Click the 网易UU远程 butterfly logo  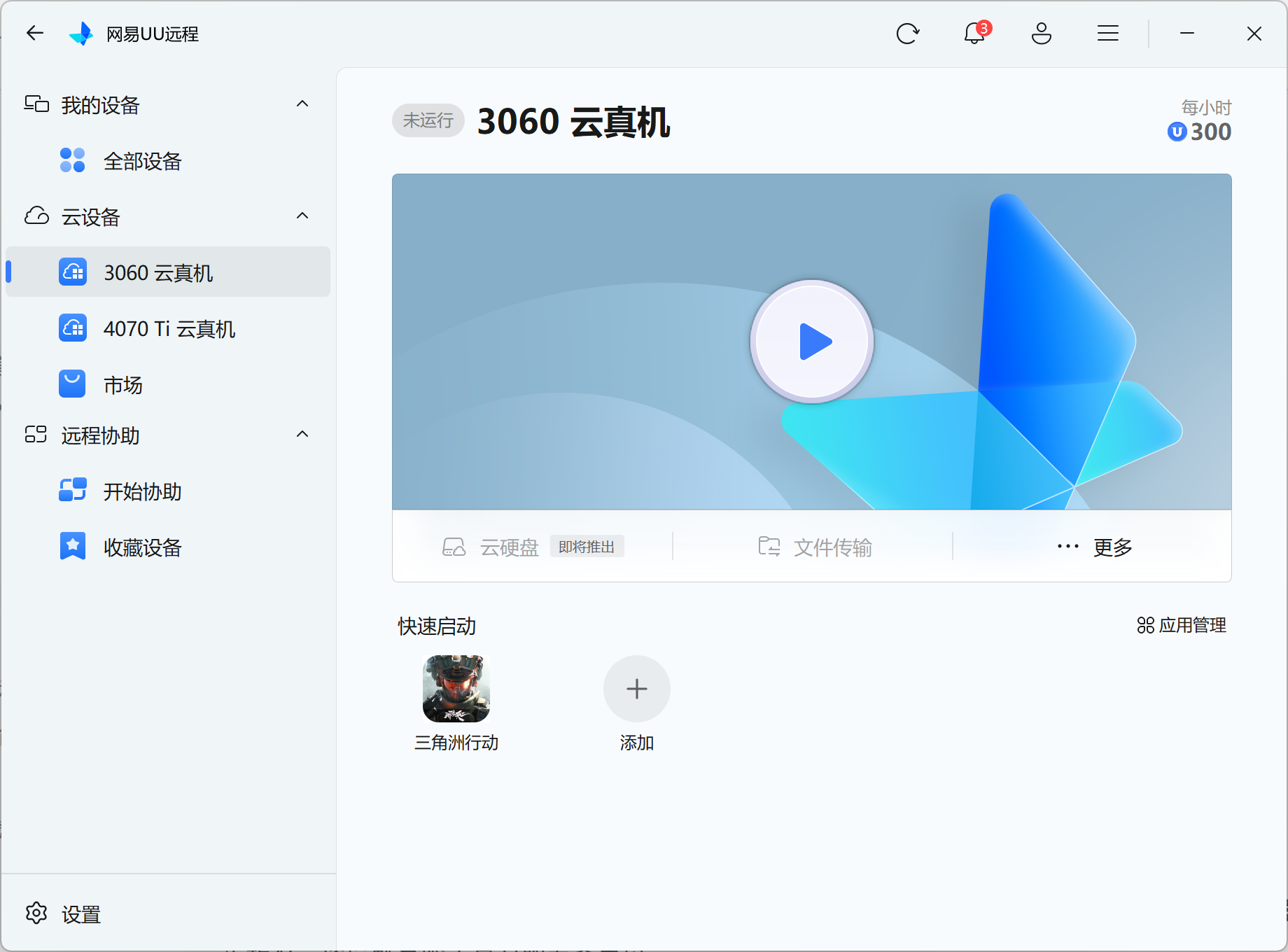click(x=82, y=34)
